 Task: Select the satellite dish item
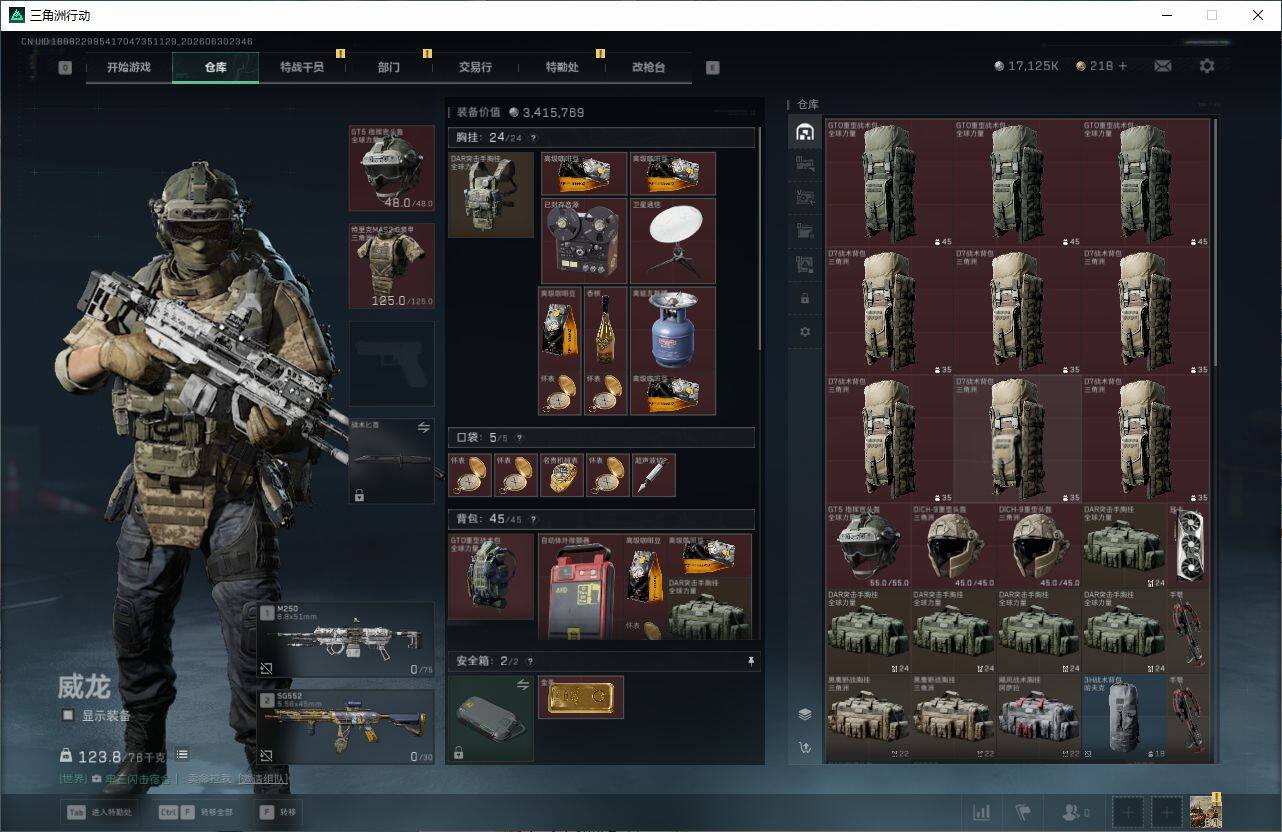(673, 241)
